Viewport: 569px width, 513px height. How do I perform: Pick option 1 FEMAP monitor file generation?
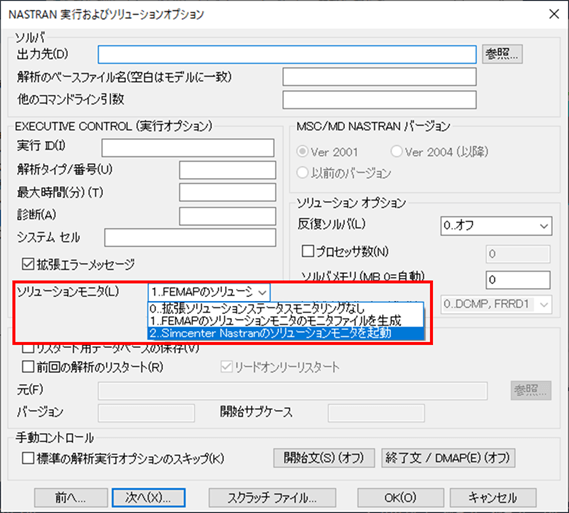click(x=286, y=321)
